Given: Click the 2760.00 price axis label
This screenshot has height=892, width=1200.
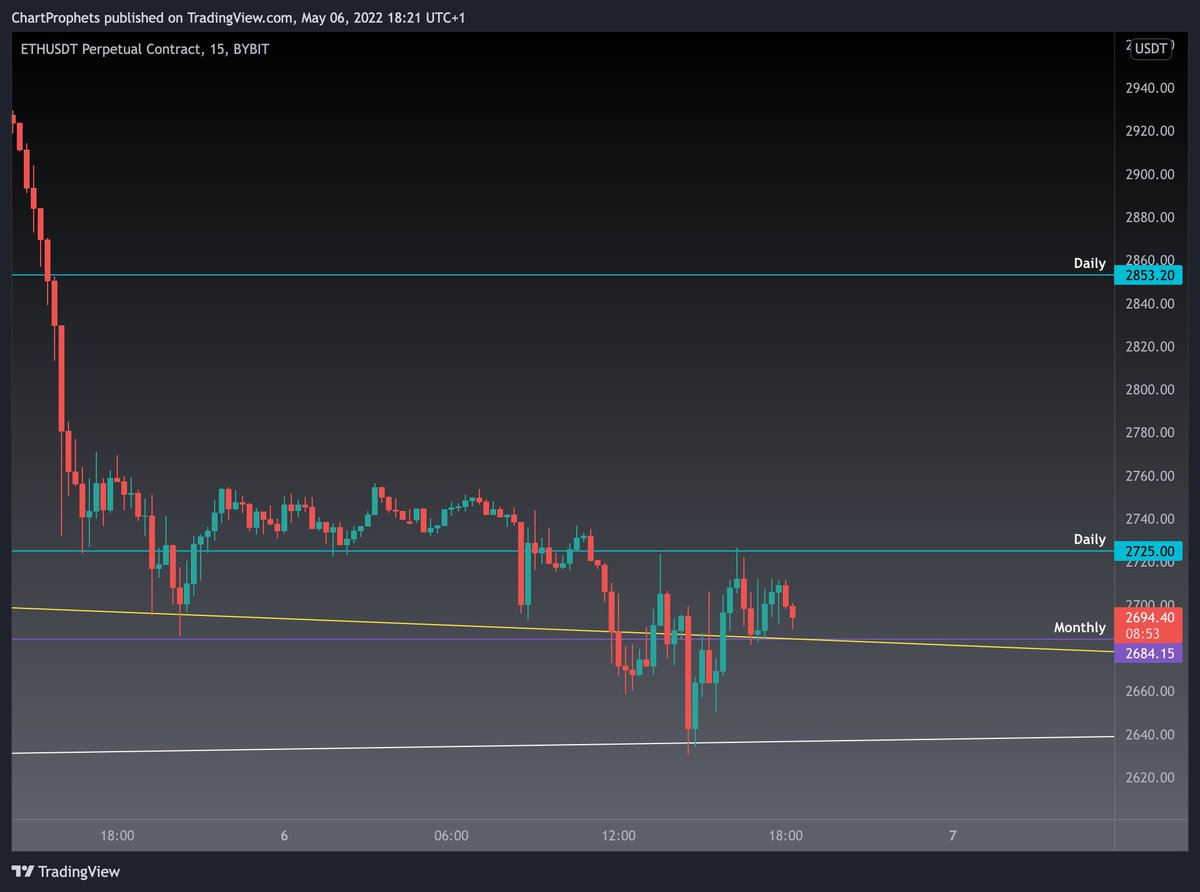Looking at the screenshot, I should [1150, 475].
